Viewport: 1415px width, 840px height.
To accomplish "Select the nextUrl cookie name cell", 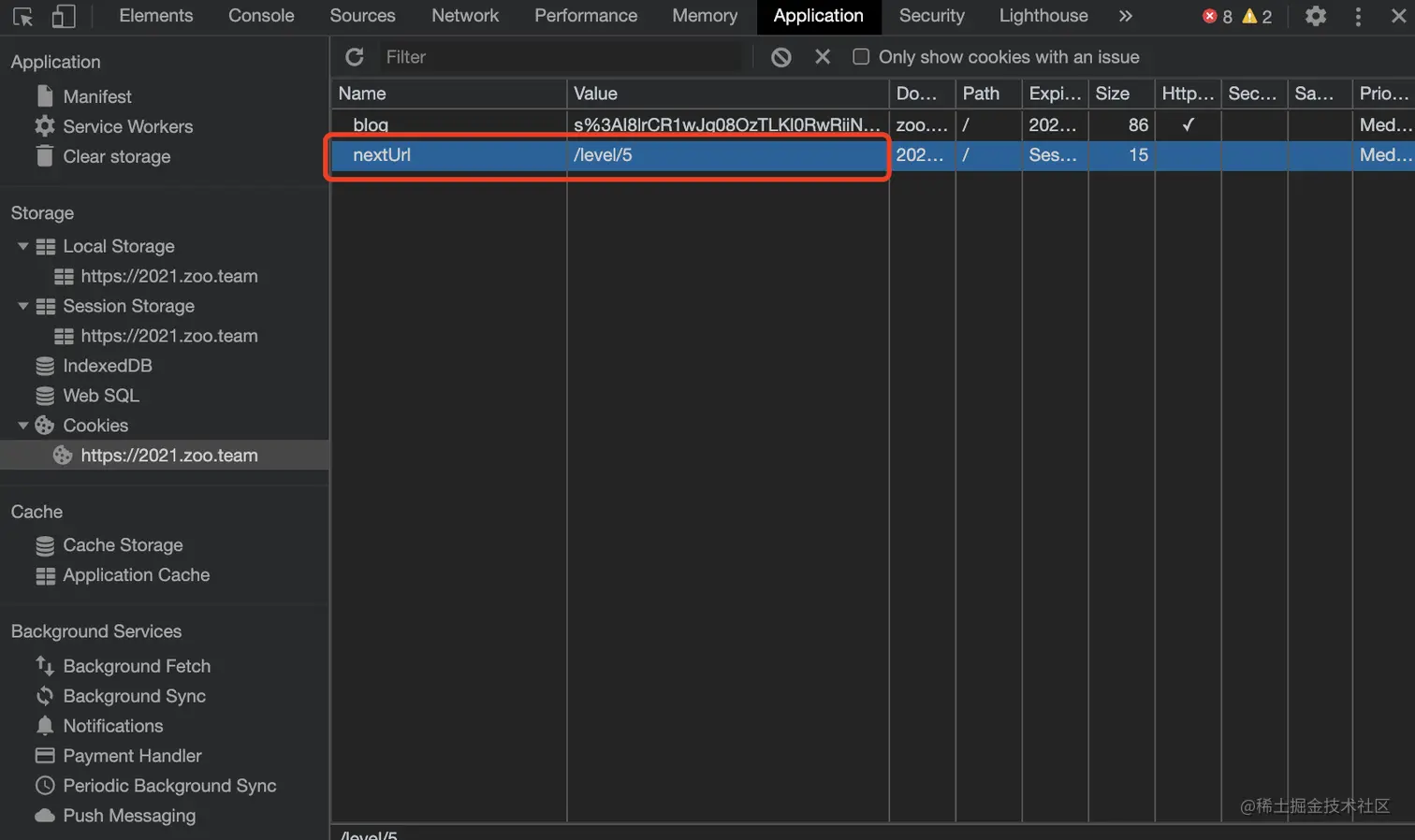I will click(x=449, y=155).
